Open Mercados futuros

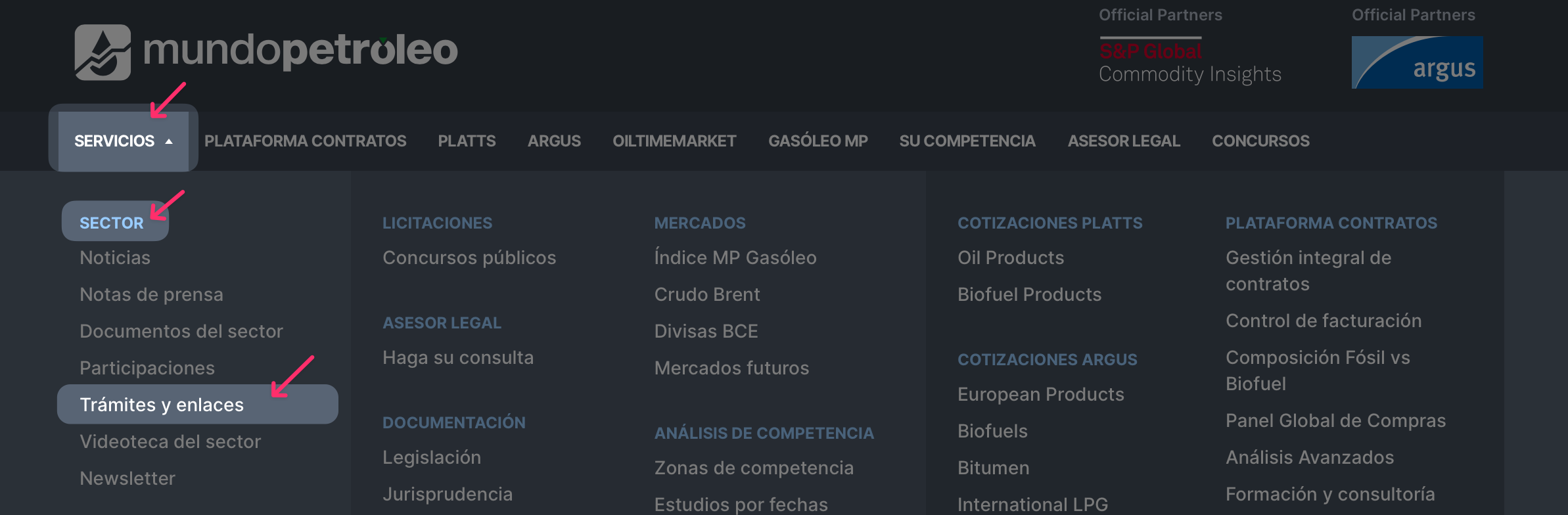coord(731,368)
